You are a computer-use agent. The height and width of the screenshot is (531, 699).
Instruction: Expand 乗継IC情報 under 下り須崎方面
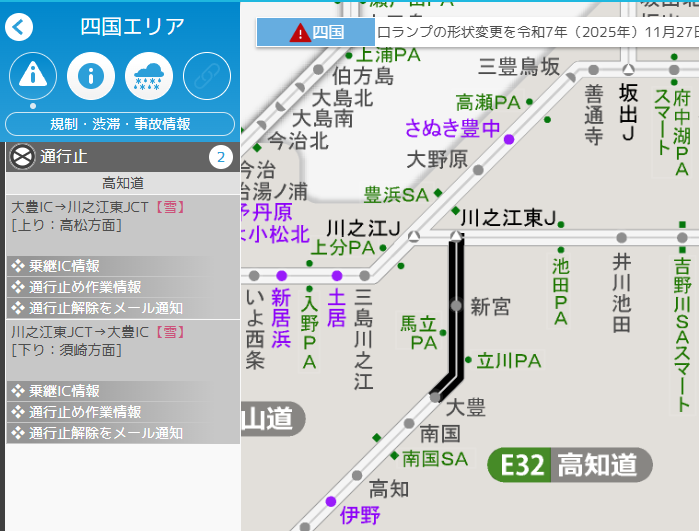click(x=123, y=391)
